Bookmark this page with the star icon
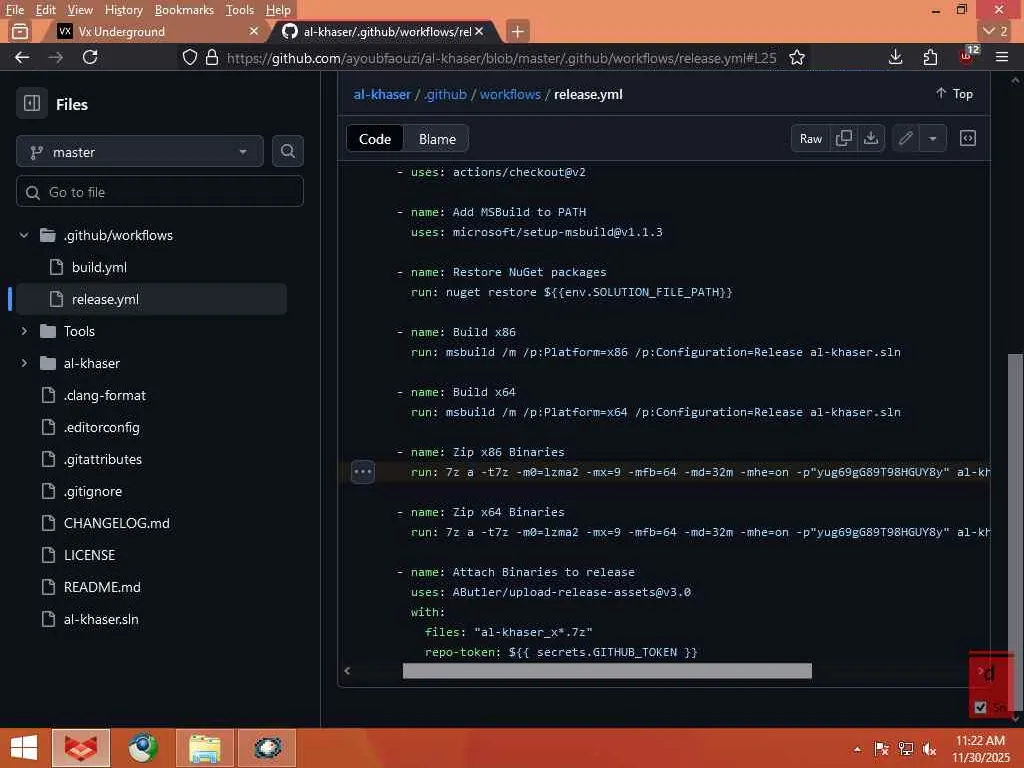Screen dimensions: 1024x768 (797, 57)
